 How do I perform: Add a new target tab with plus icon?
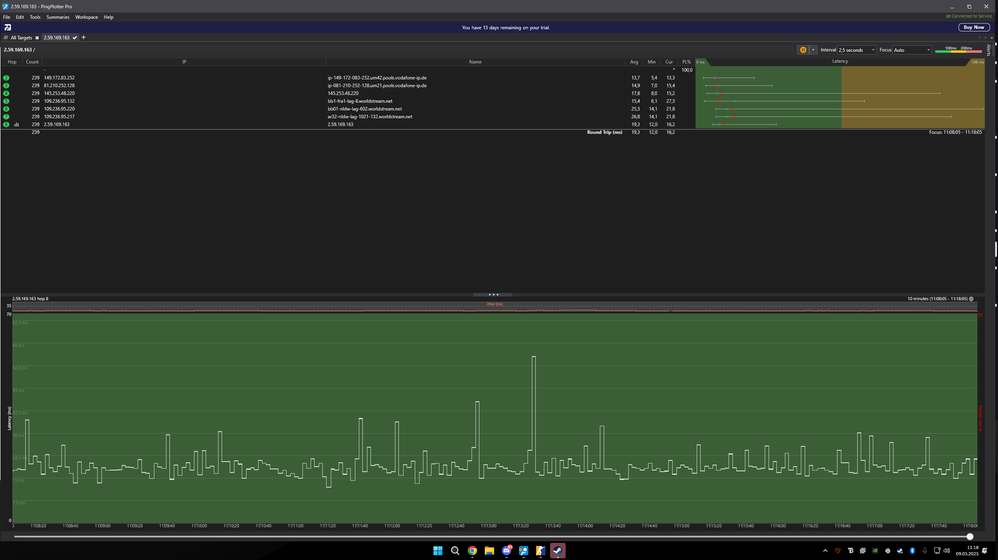coord(84,37)
